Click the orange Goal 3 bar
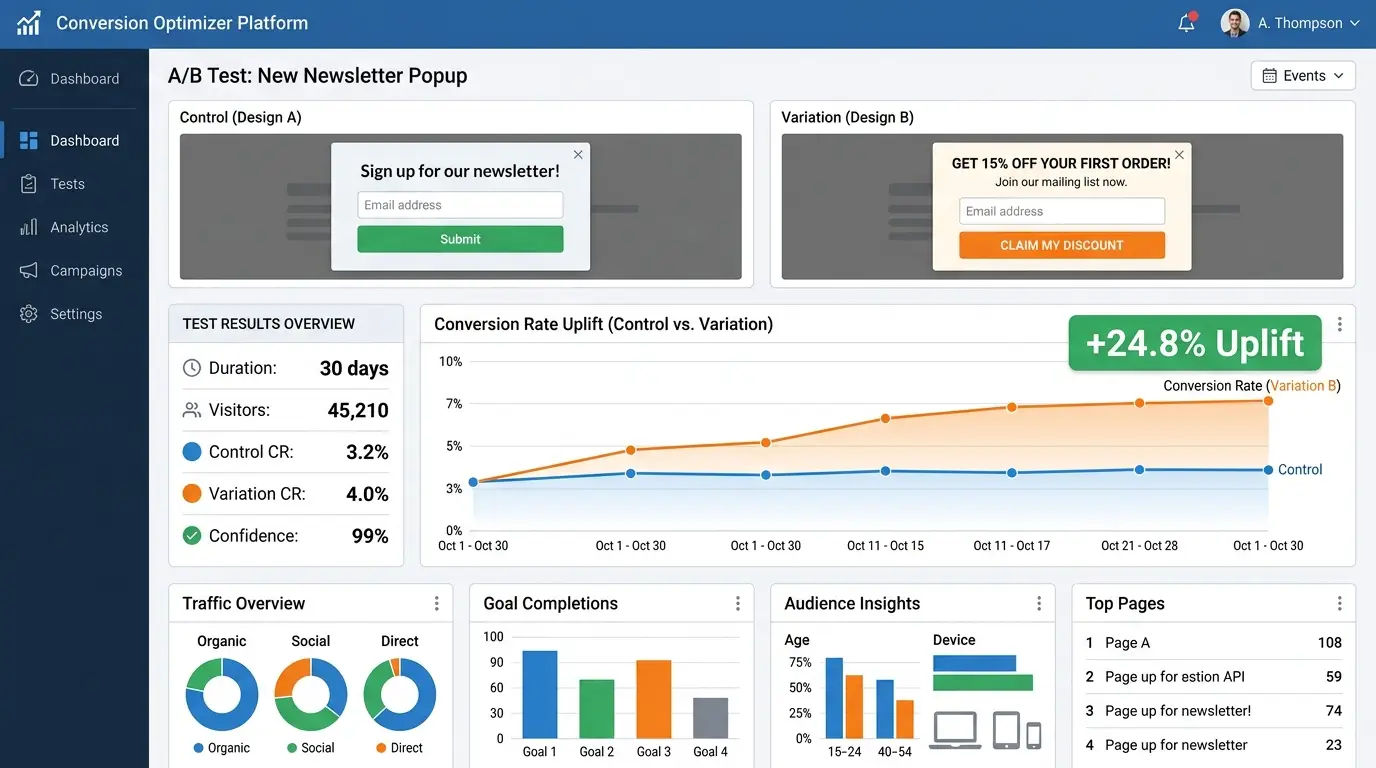This screenshot has height=768, width=1376. [653, 698]
